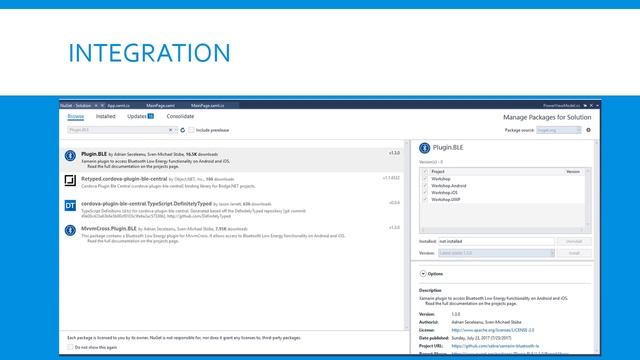The height and width of the screenshot is (360, 640).
Task: Click the INTEGRATION slide heading
Action: coord(149,53)
